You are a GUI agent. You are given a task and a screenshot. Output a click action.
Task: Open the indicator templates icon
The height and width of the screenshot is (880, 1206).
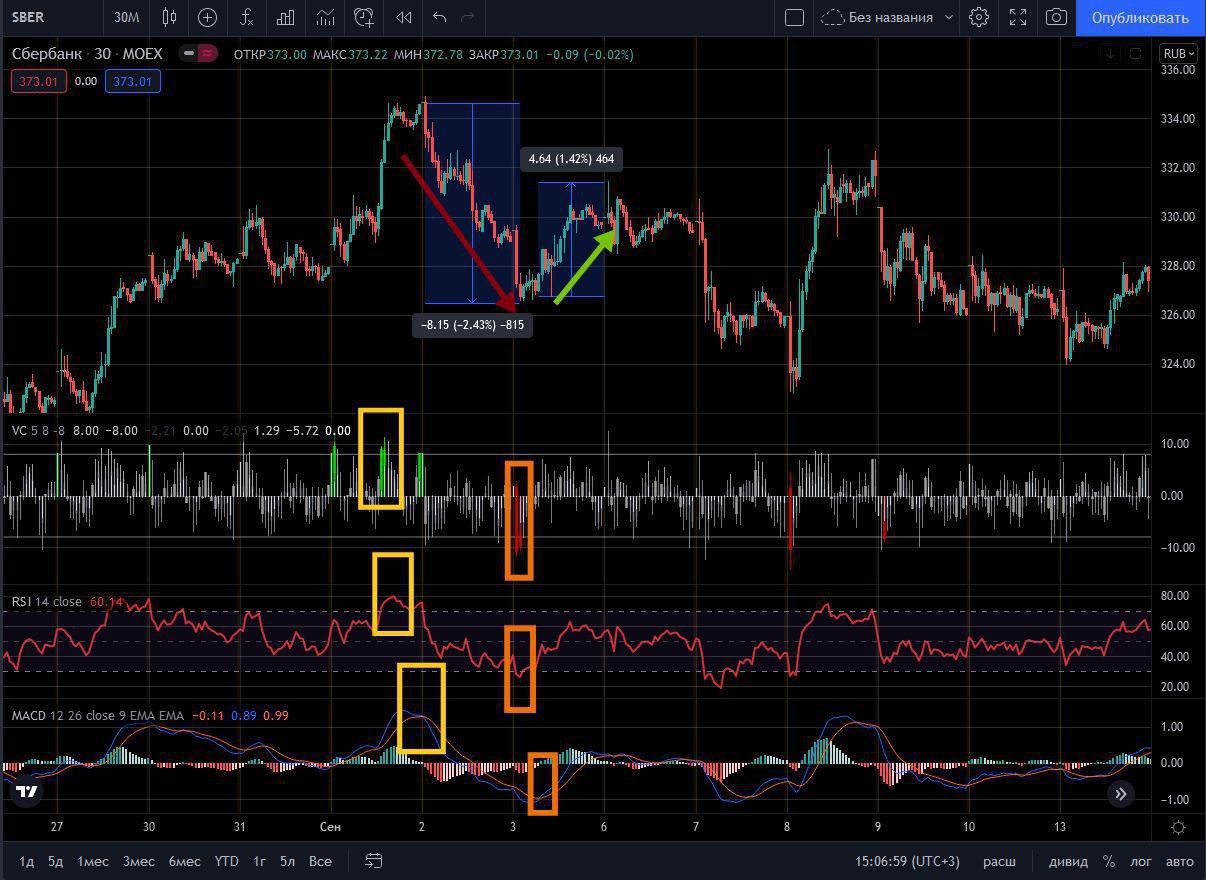click(x=325, y=17)
